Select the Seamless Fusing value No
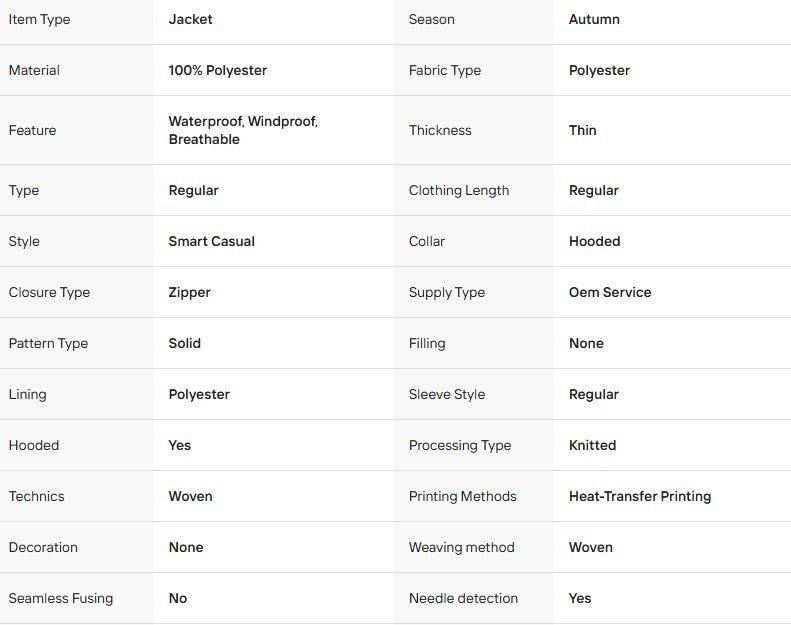 click(x=178, y=598)
